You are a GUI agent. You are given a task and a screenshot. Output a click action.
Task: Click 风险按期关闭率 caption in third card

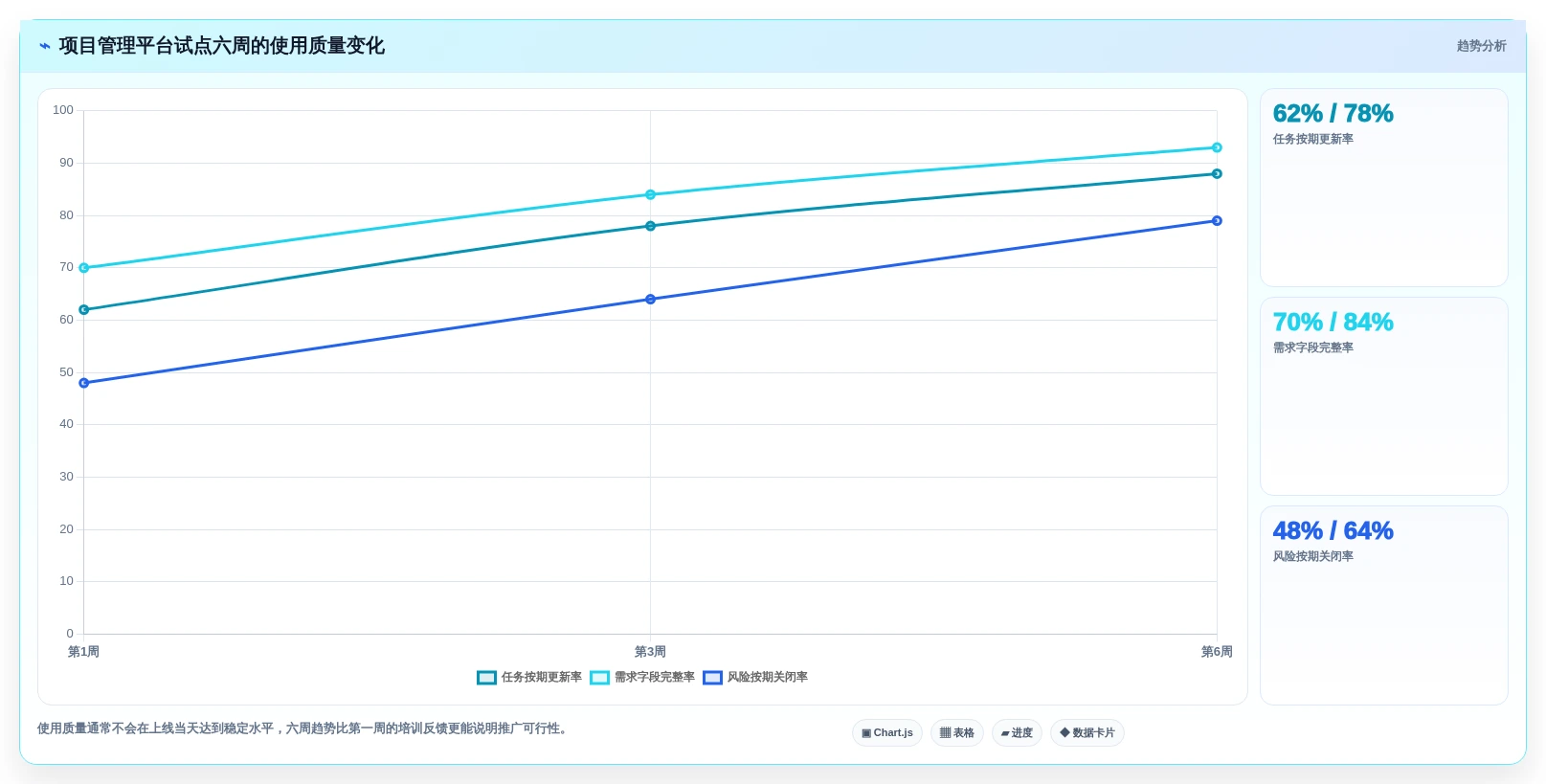click(1312, 557)
